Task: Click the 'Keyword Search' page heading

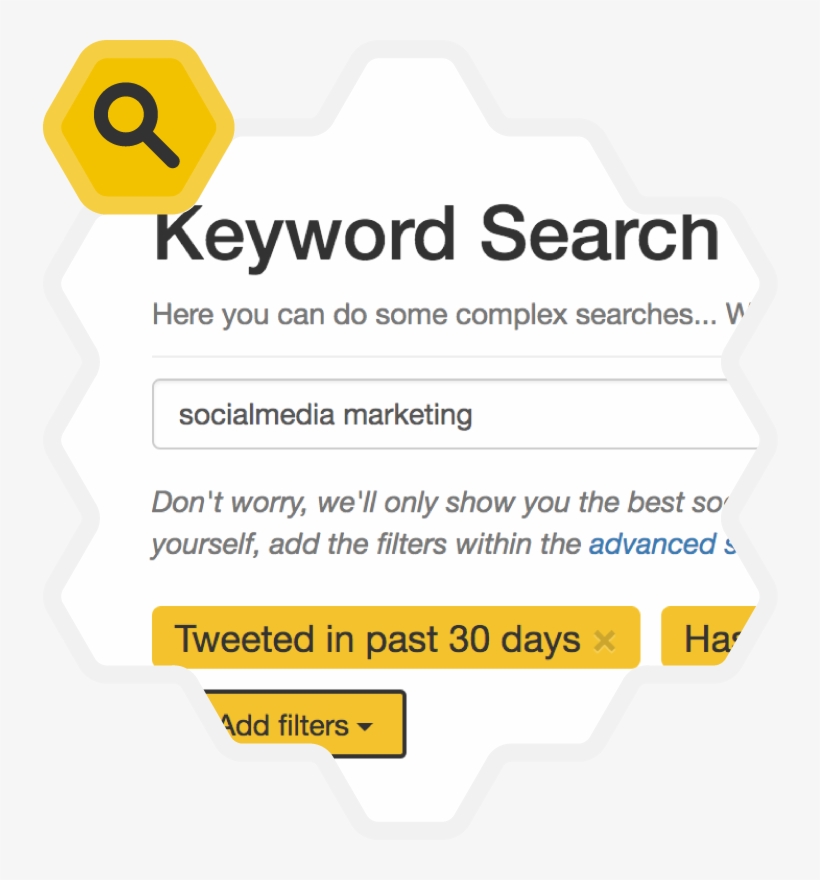Action: point(436,235)
